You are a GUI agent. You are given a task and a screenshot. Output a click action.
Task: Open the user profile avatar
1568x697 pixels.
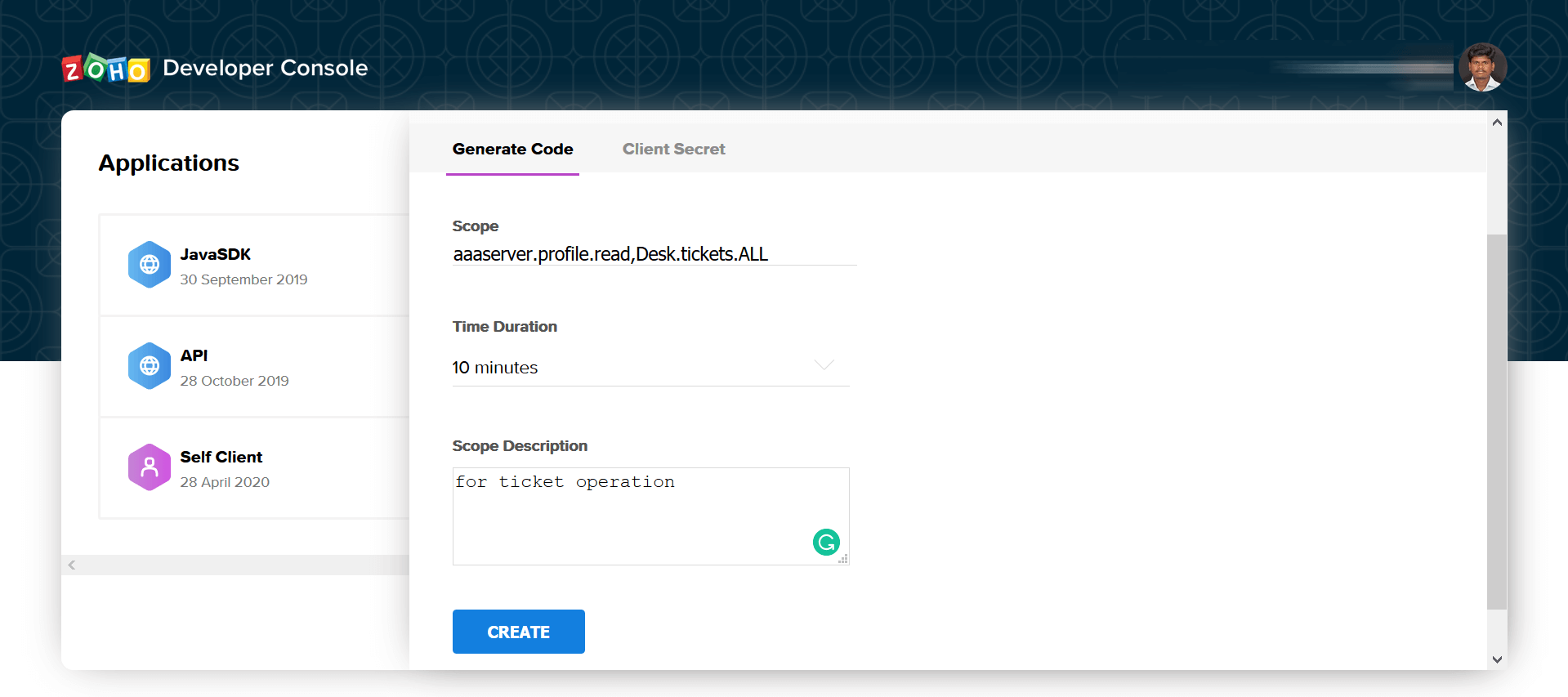[x=1482, y=67]
